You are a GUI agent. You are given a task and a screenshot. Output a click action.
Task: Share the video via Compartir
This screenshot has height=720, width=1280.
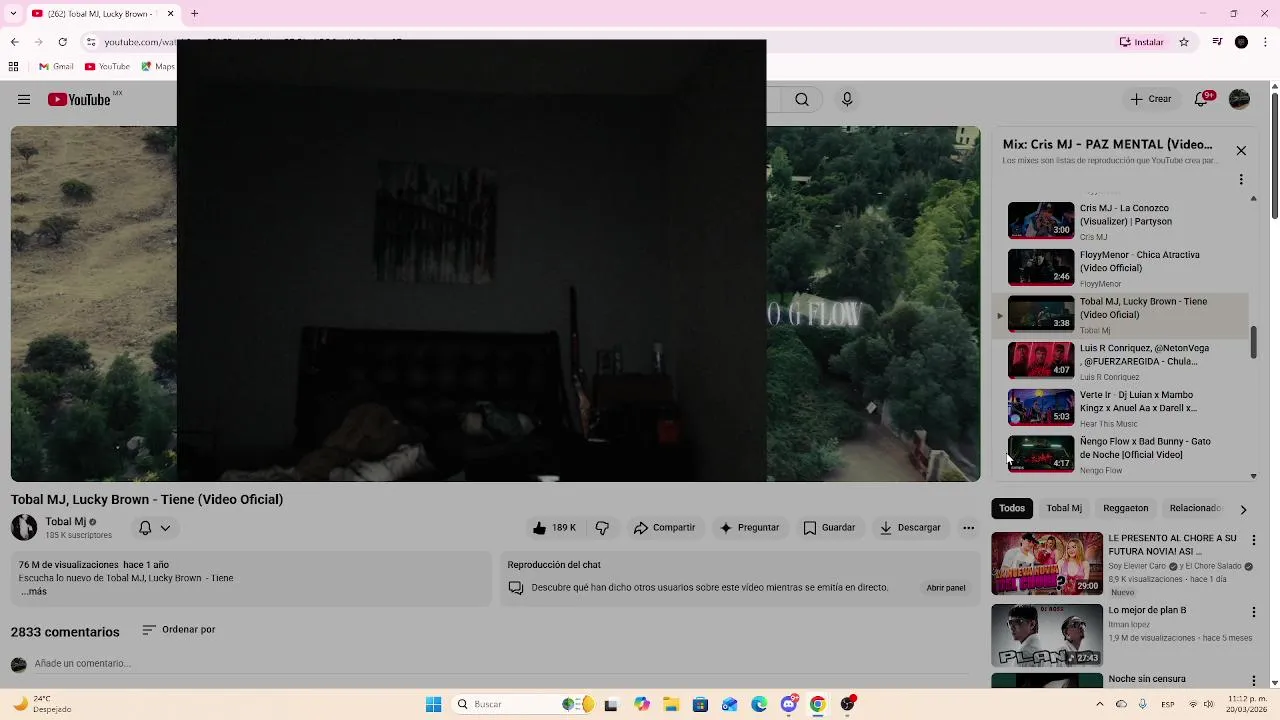coord(664,528)
